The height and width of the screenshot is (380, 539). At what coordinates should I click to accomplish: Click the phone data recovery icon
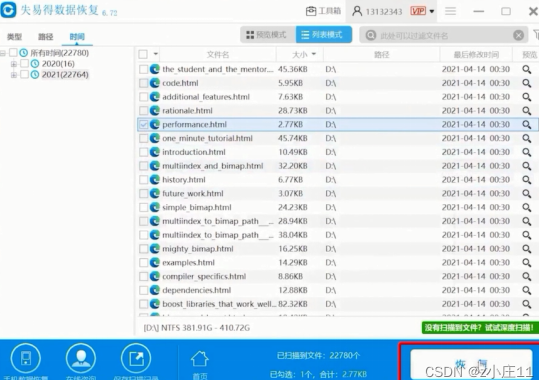pyautogui.click(x=26, y=358)
